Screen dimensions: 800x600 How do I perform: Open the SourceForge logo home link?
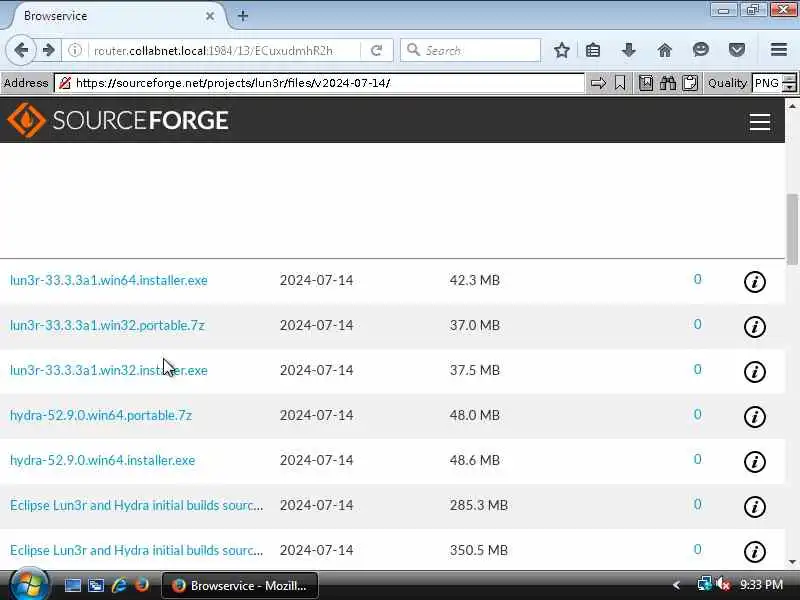[118, 120]
